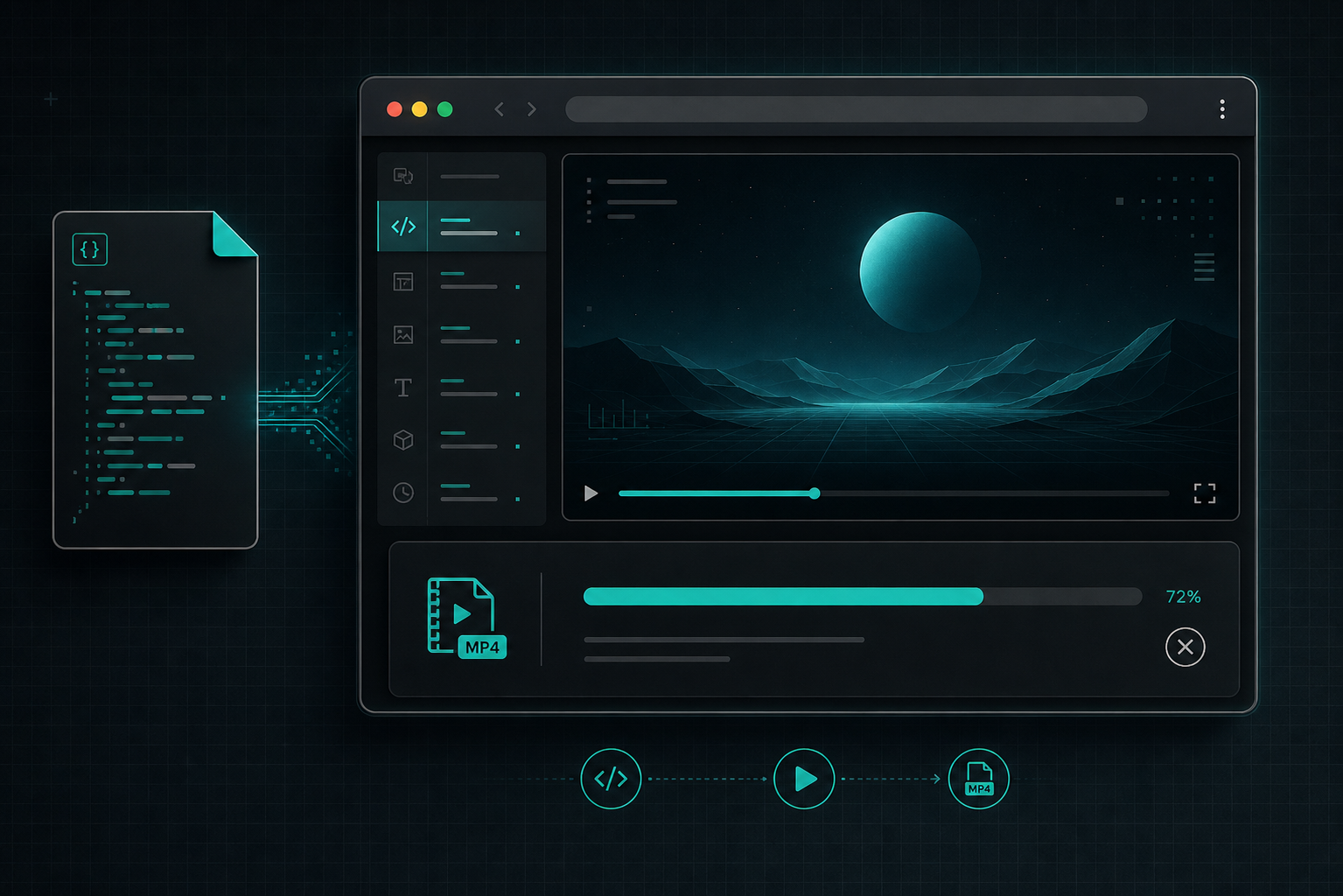Cancel the export with X button
The width and height of the screenshot is (1343, 896).
coord(1186,647)
